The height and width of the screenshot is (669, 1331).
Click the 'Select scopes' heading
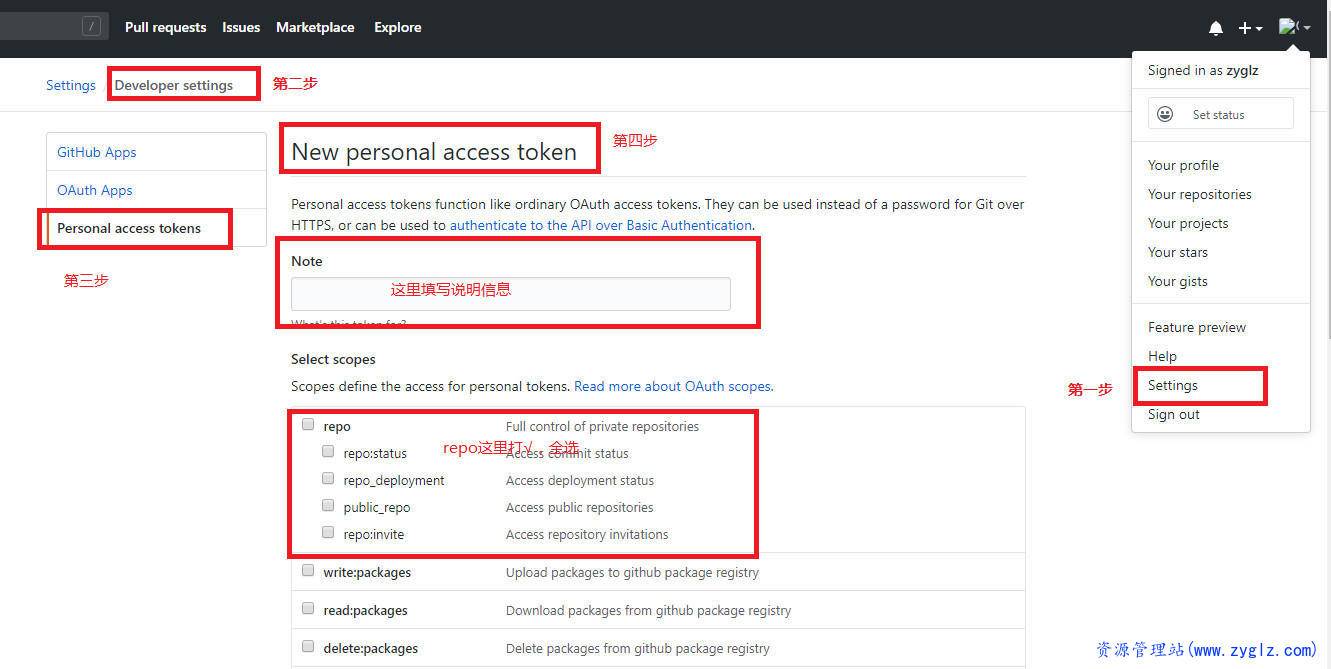point(333,359)
